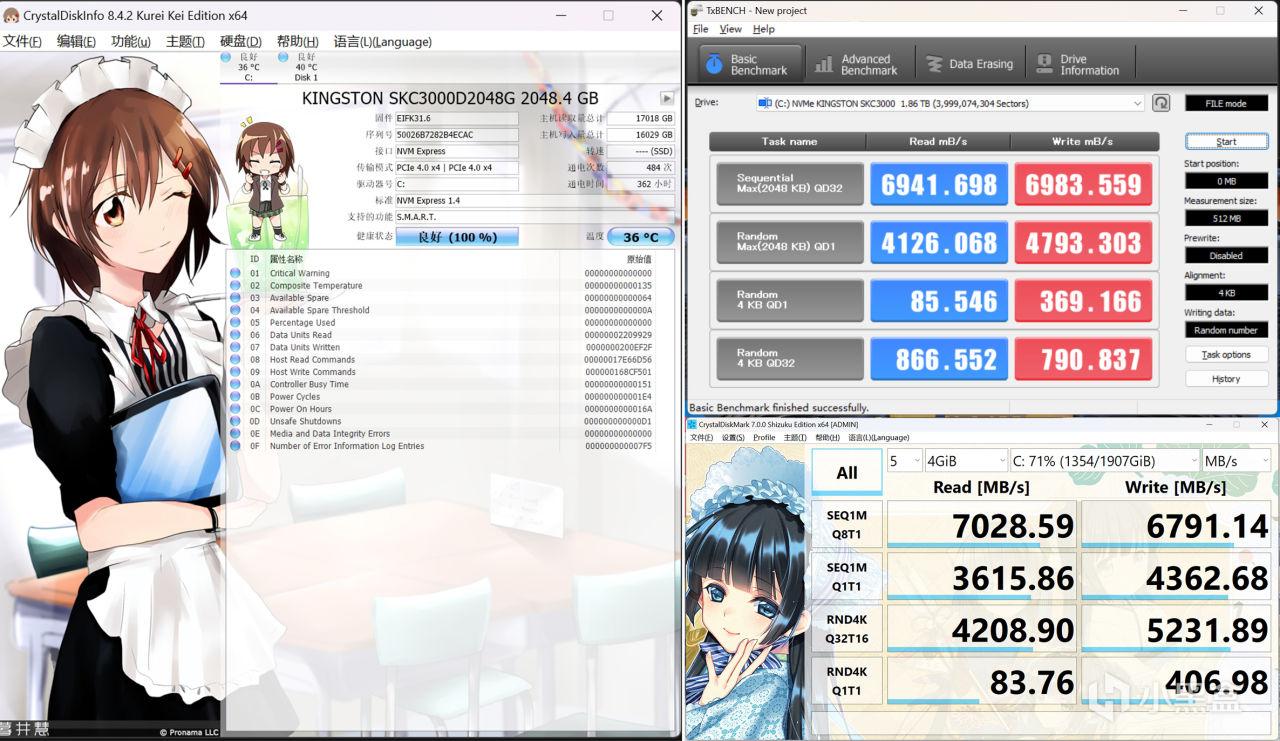This screenshot has height=741, width=1280.
Task: Run the SEQ1M Q1T1 test
Action: click(x=847, y=575)
